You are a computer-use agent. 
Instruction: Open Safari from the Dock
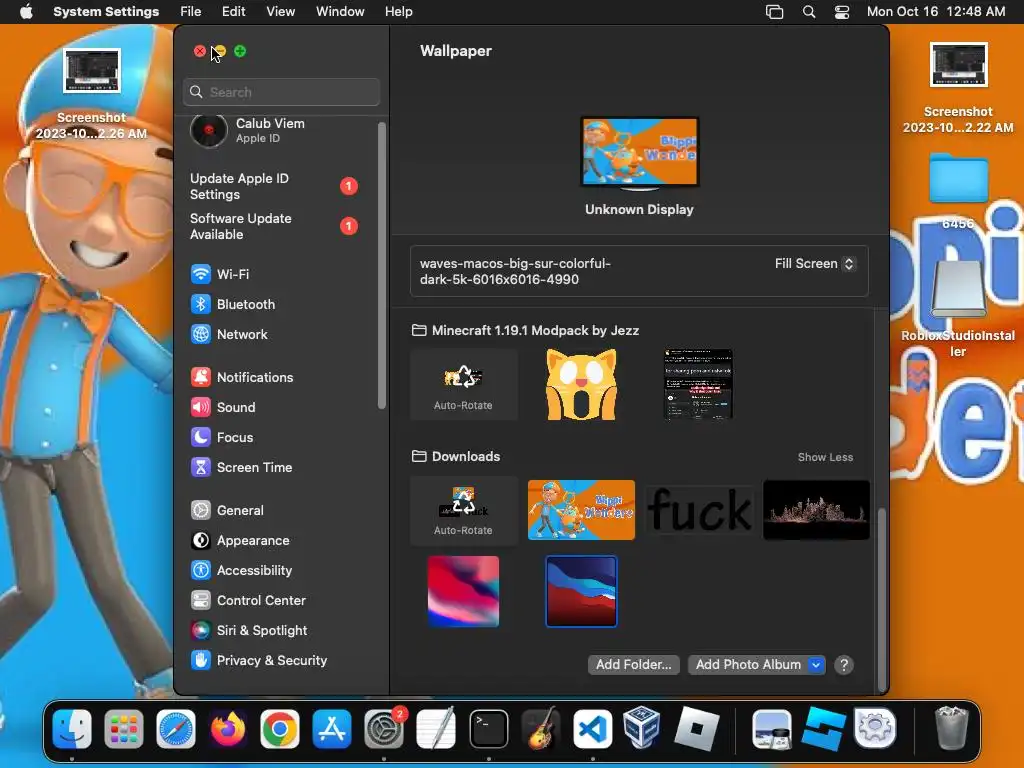(176, 728)
